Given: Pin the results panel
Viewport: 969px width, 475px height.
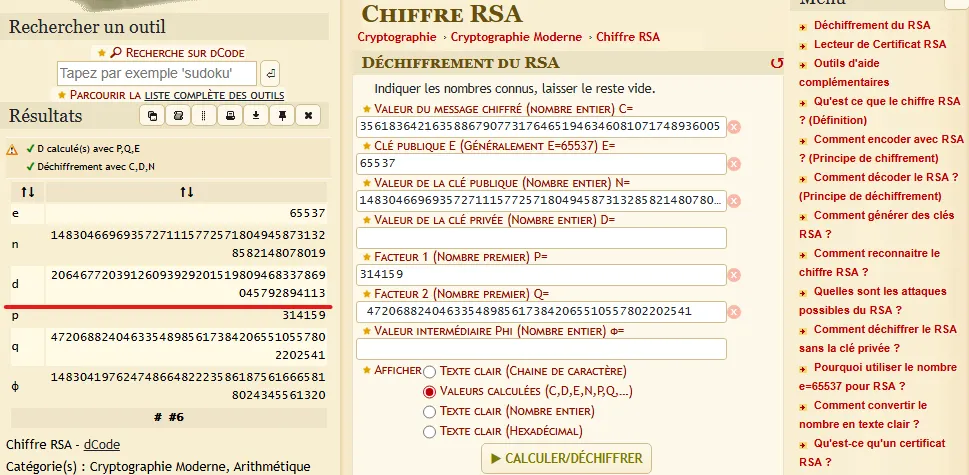Looking at the screenshot, I should [x=282, y=116].
